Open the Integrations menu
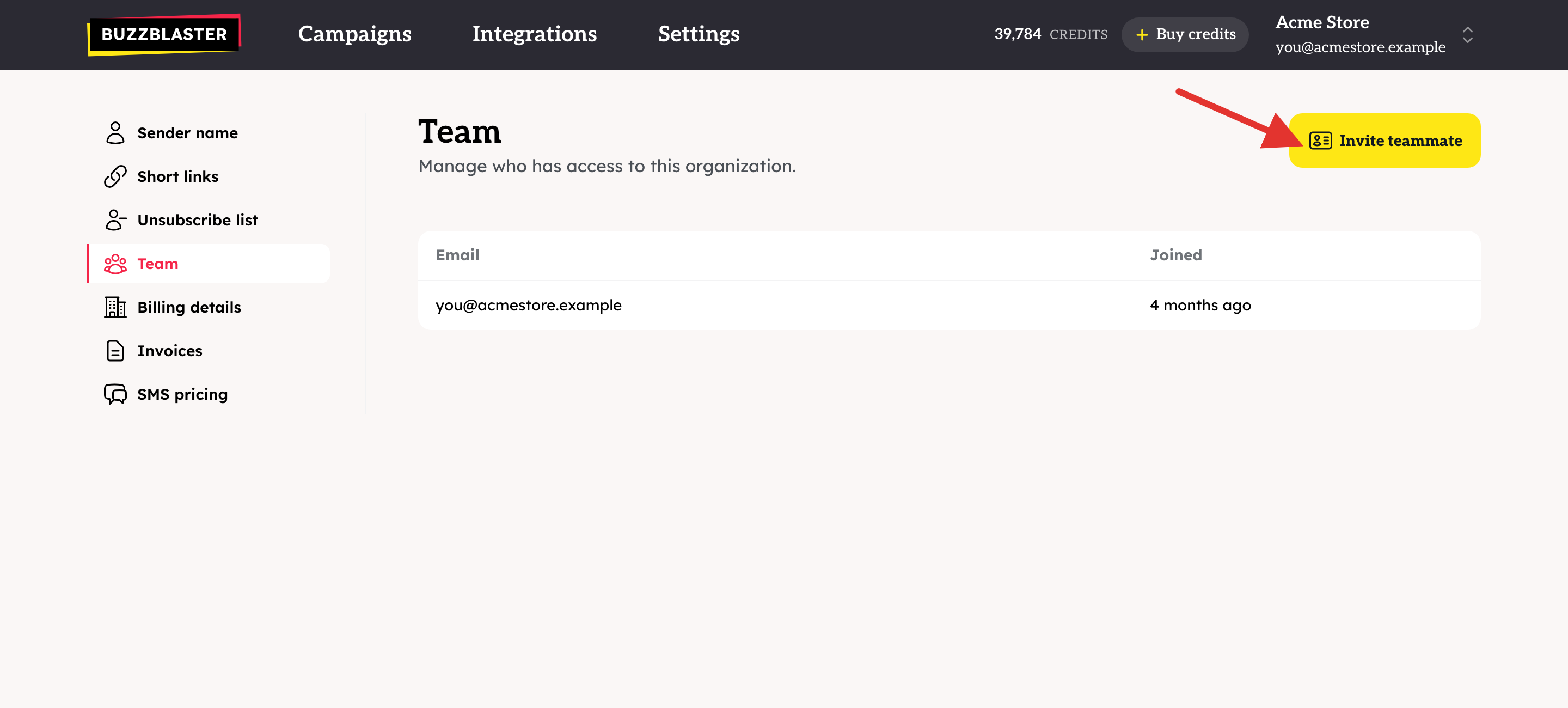Screen dimensions: 1568x708 point(535,34)
